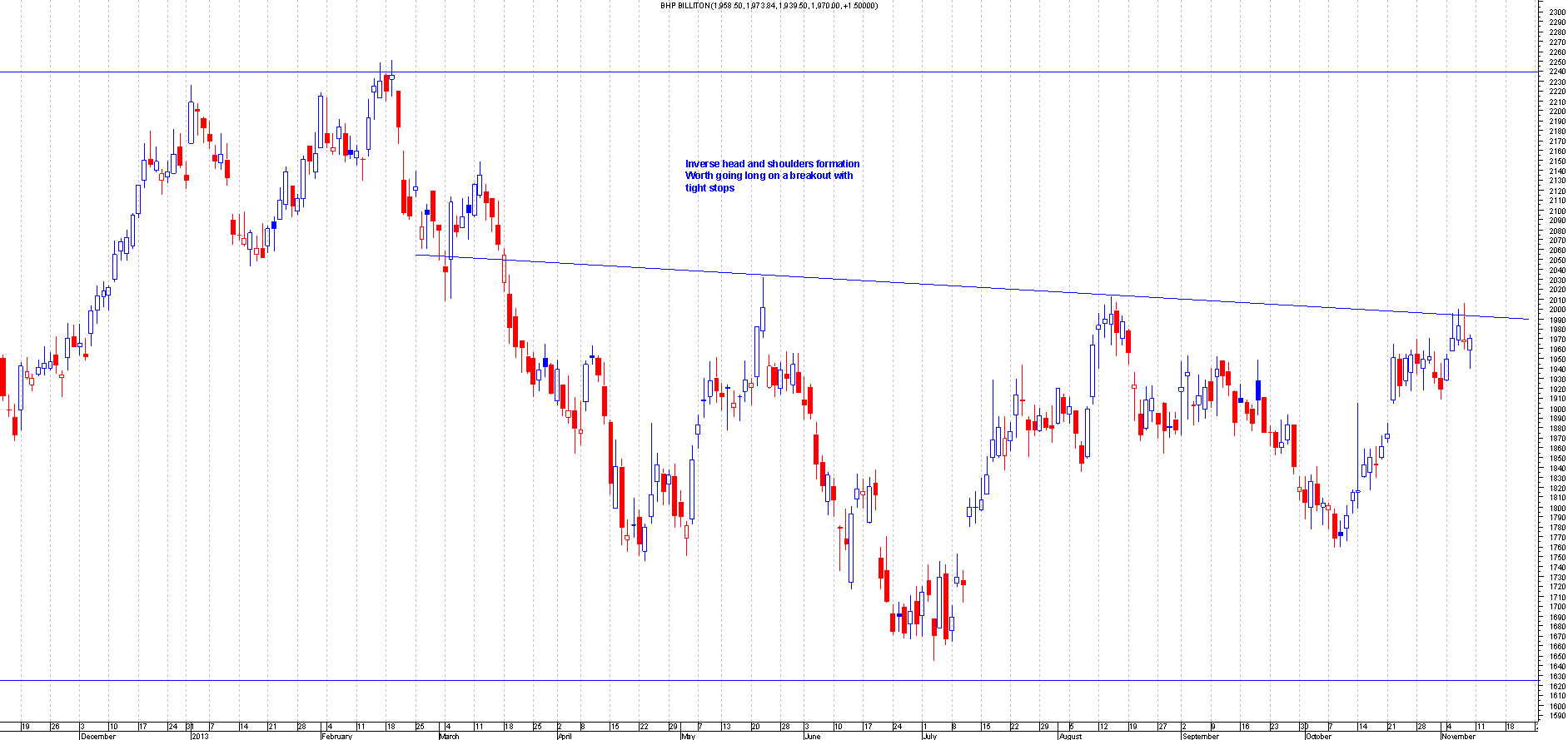Select the inverse head and shoulders annotation text
1568x740 pixels.
pos(771,176)
